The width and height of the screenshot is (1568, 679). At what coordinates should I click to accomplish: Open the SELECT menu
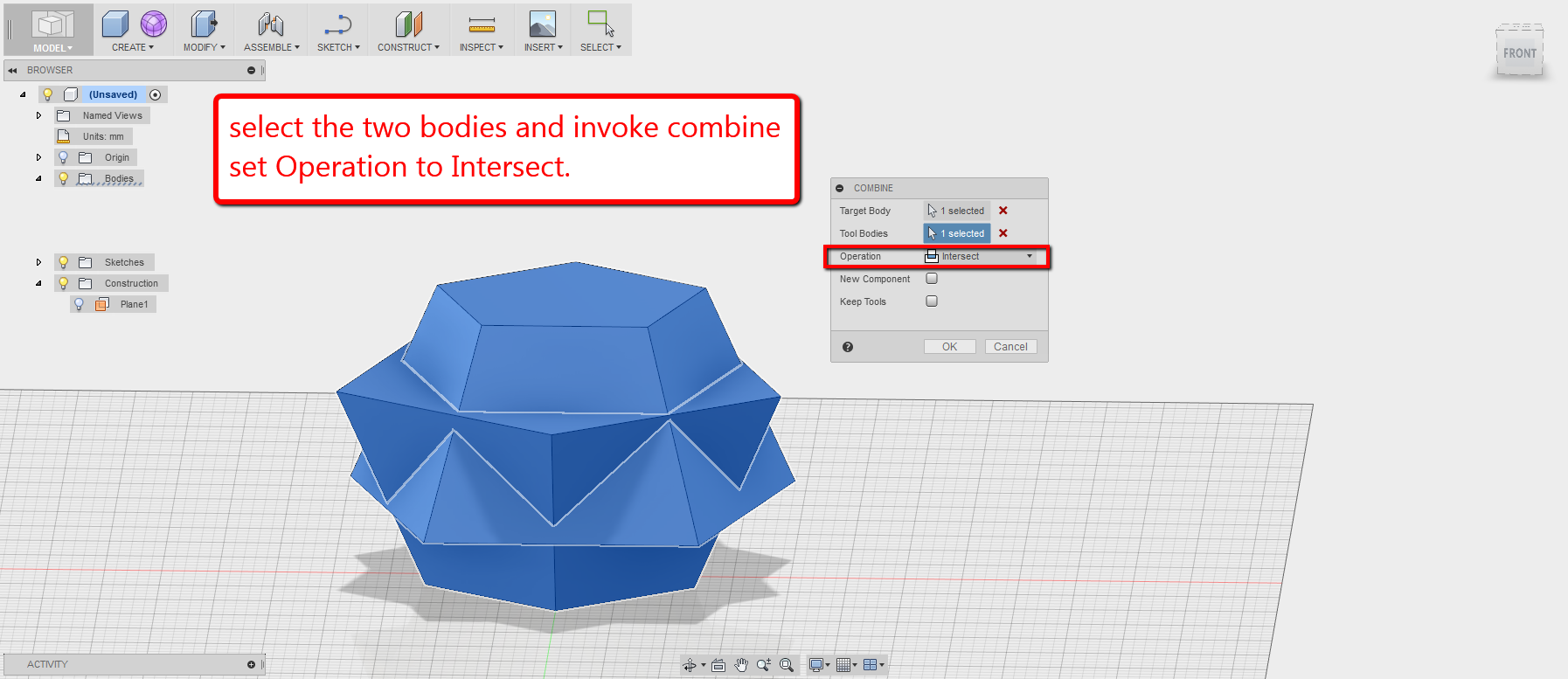600,47
